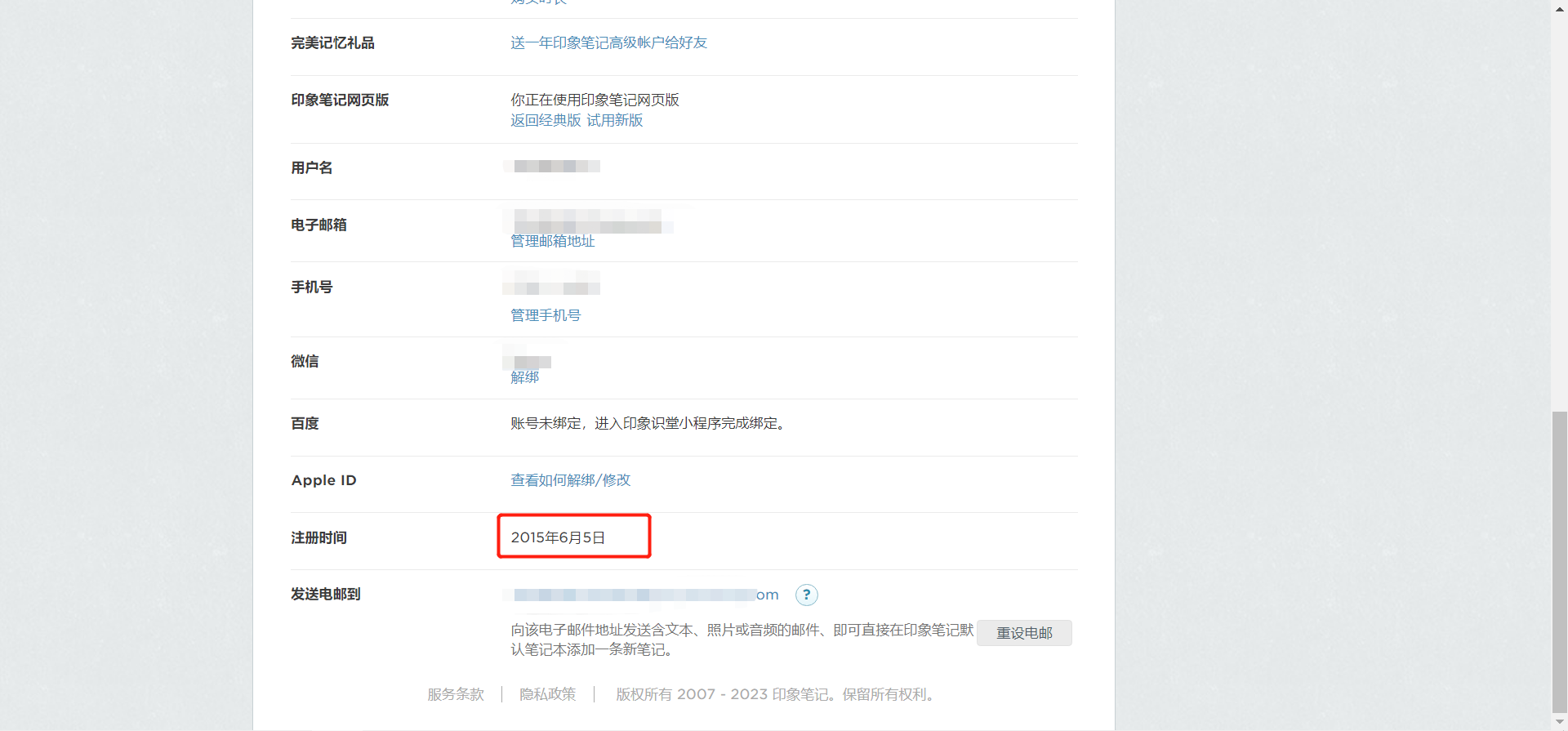This screenshot has width=1568, height=731.
Task: Click the registration date 2015年6月5日
Action: click(x=558, y=537)
